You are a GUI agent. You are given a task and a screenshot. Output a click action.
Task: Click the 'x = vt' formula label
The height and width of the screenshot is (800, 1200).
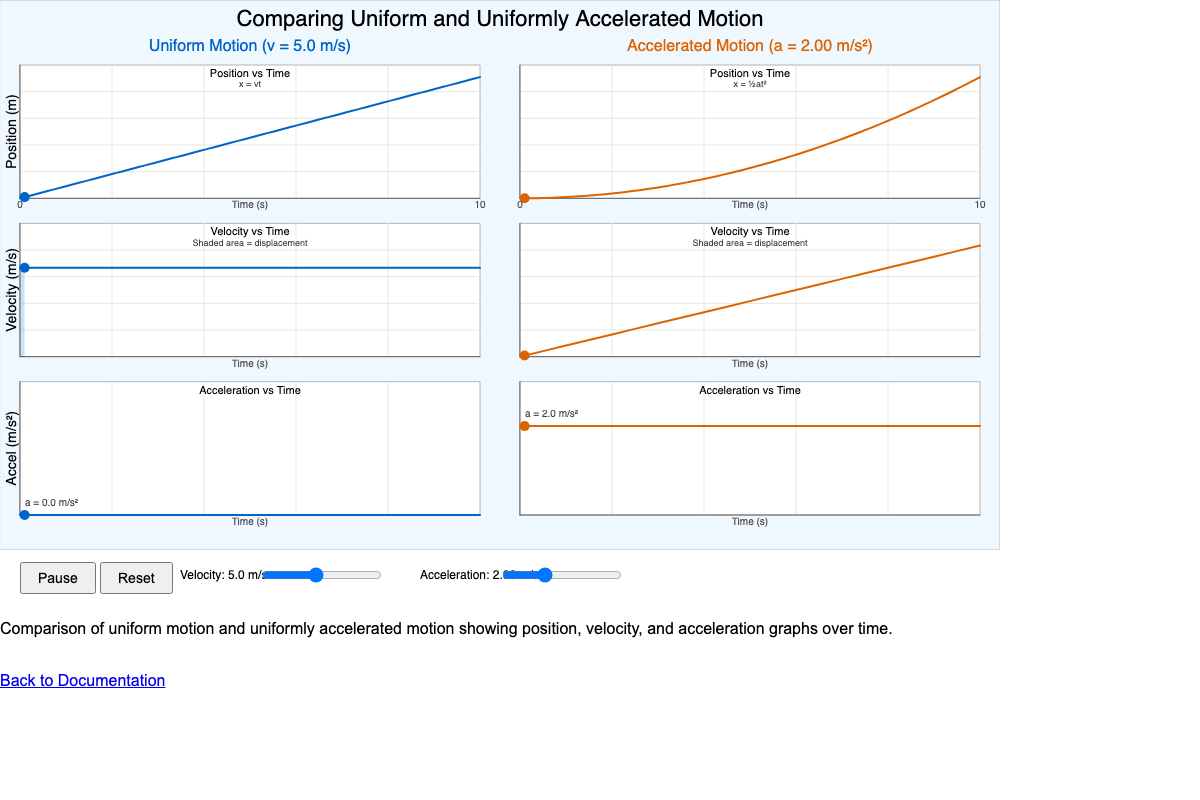click(x=249, y=85)
